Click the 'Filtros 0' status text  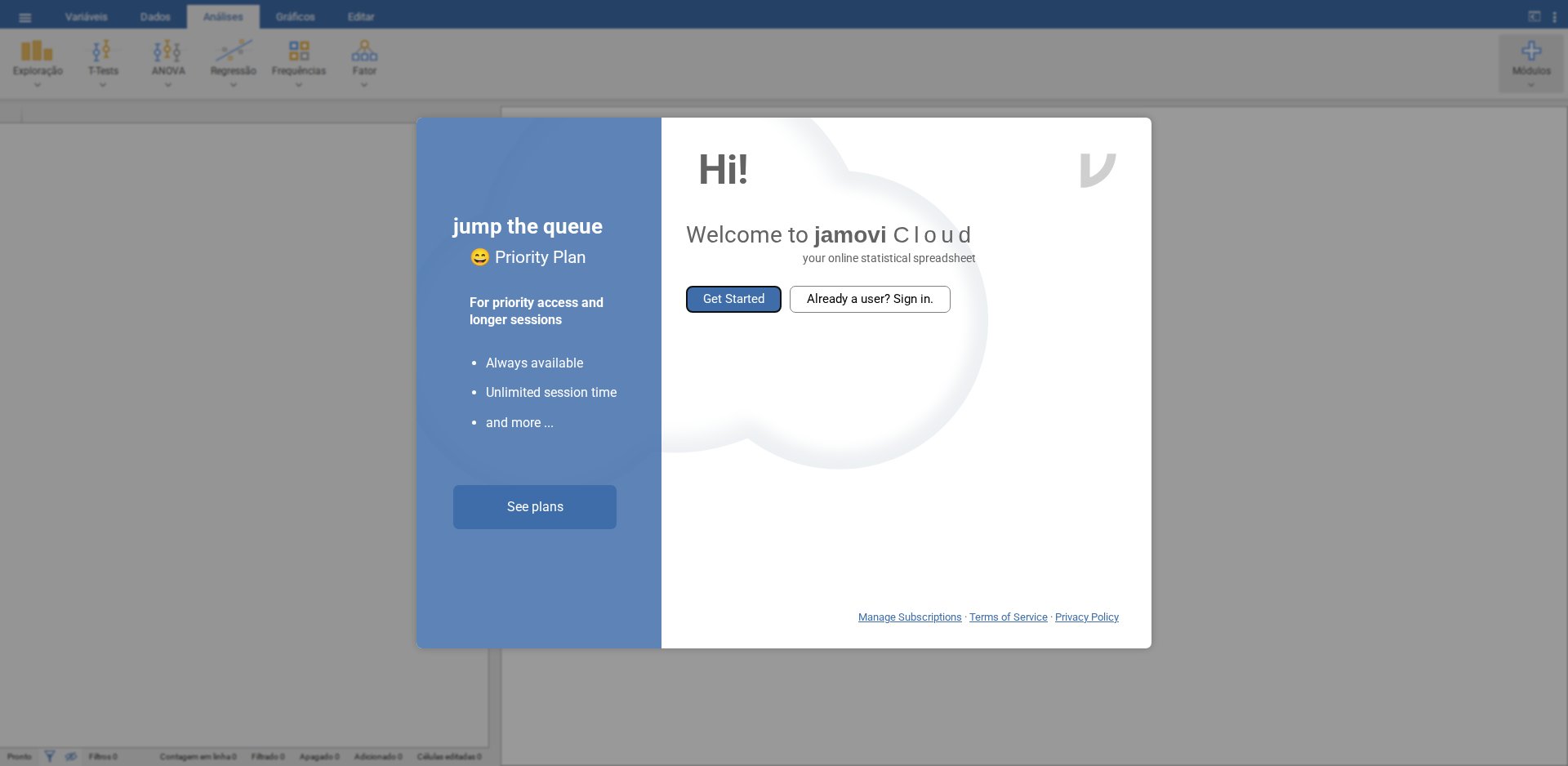[103, 757]
